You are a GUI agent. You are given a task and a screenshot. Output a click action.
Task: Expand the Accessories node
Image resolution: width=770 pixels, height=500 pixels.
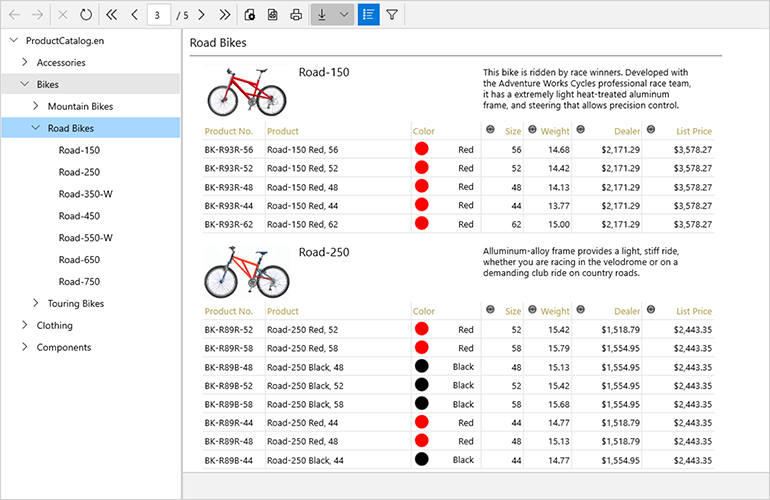[25, 62]
